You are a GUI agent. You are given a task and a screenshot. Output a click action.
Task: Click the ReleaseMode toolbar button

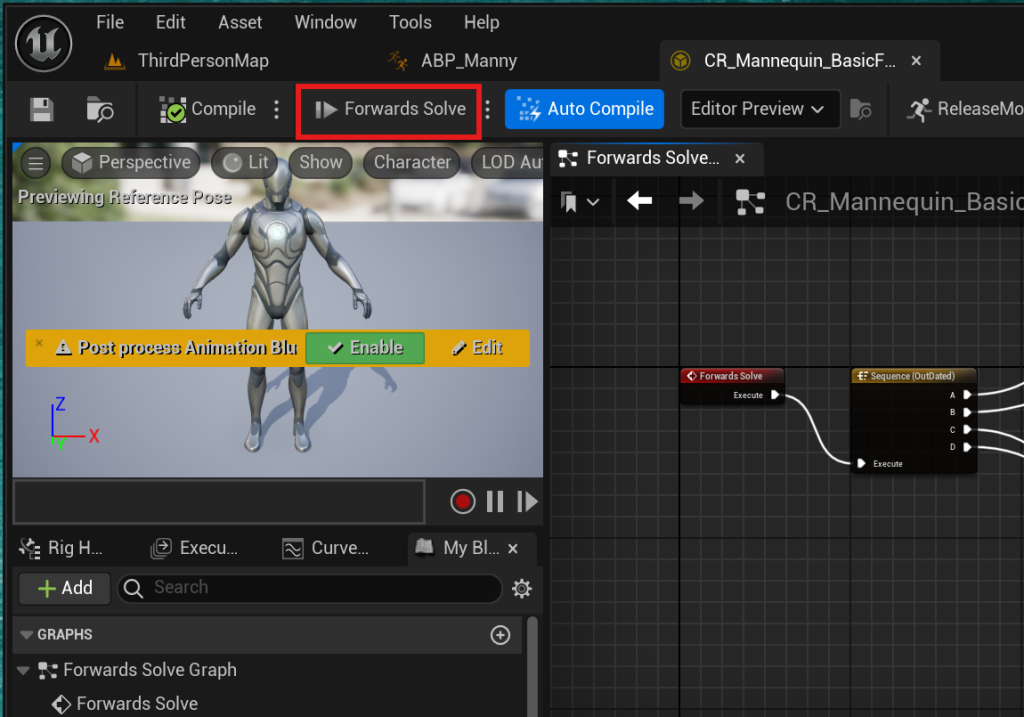965,109
